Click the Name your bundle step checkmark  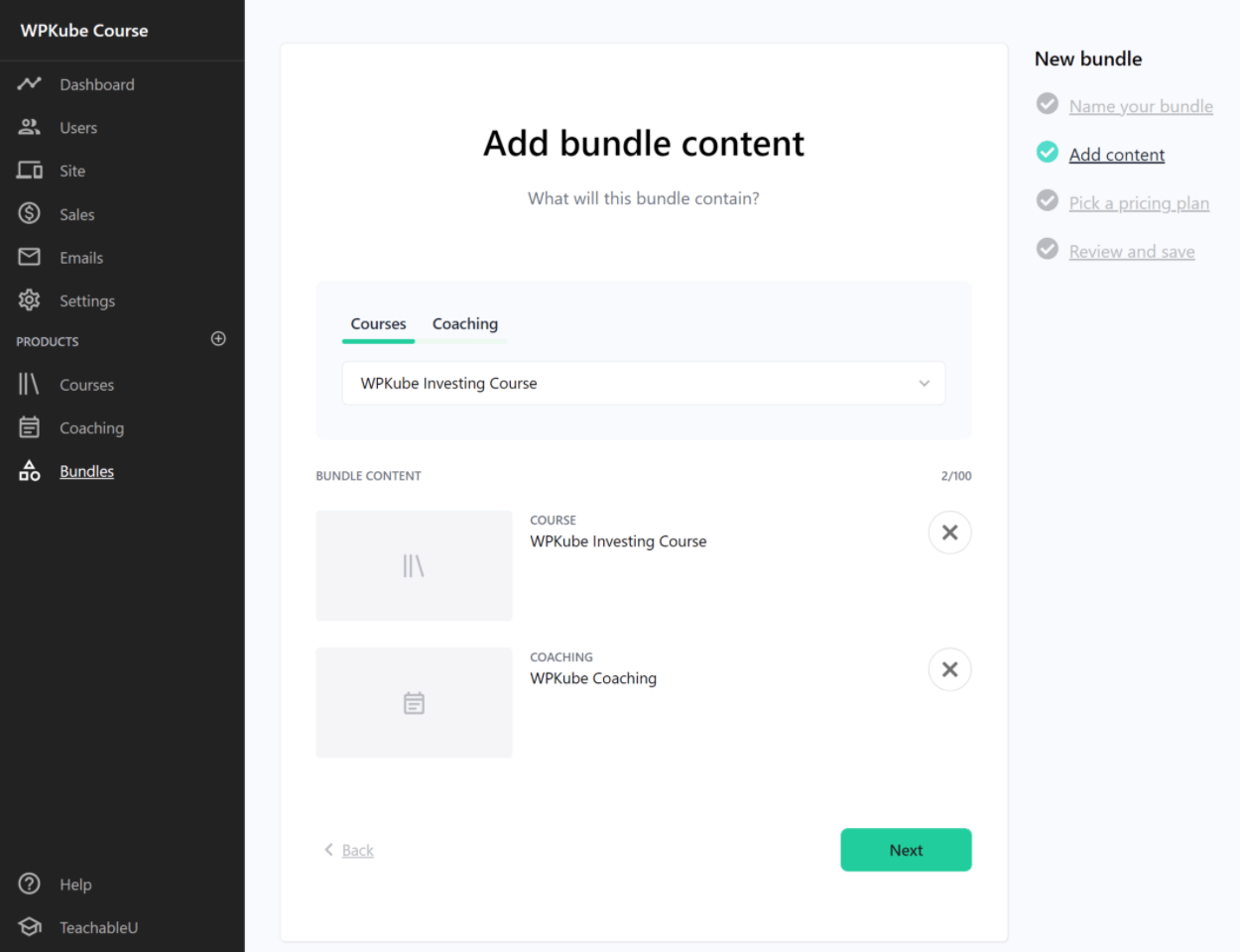(1048, 103)
